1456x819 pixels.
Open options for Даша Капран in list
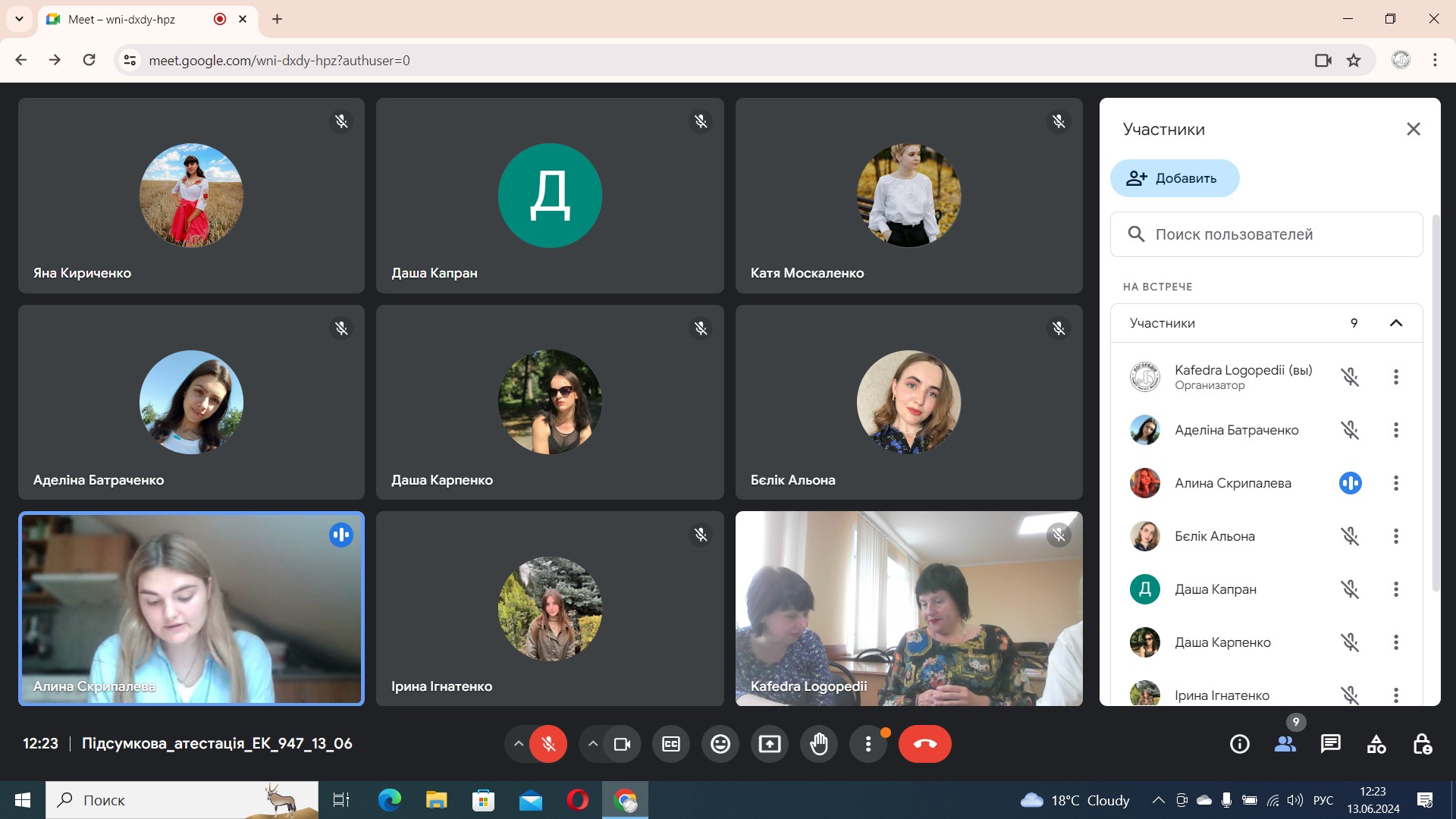(1396, 589)
